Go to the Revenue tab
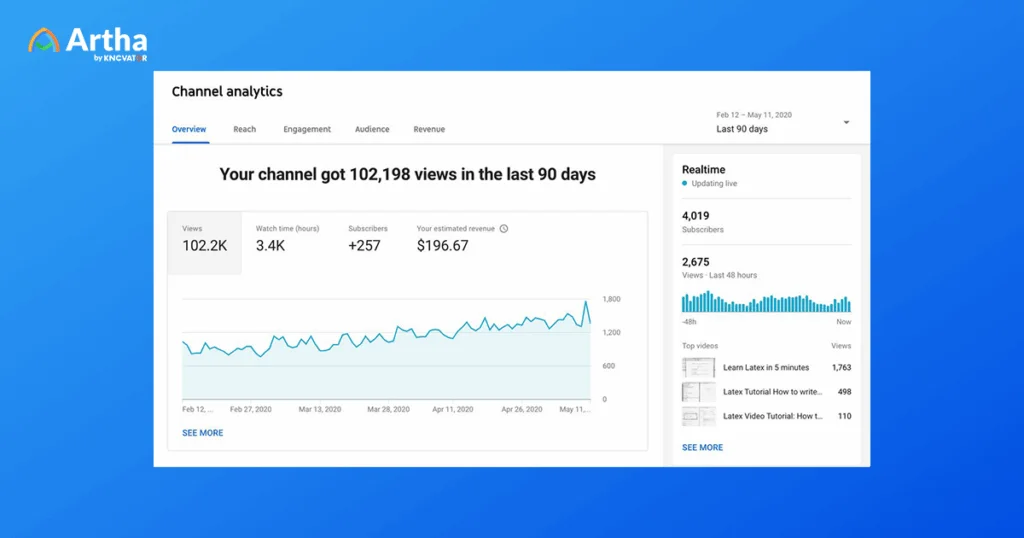Screen dimensions: 1024x538 429,129
